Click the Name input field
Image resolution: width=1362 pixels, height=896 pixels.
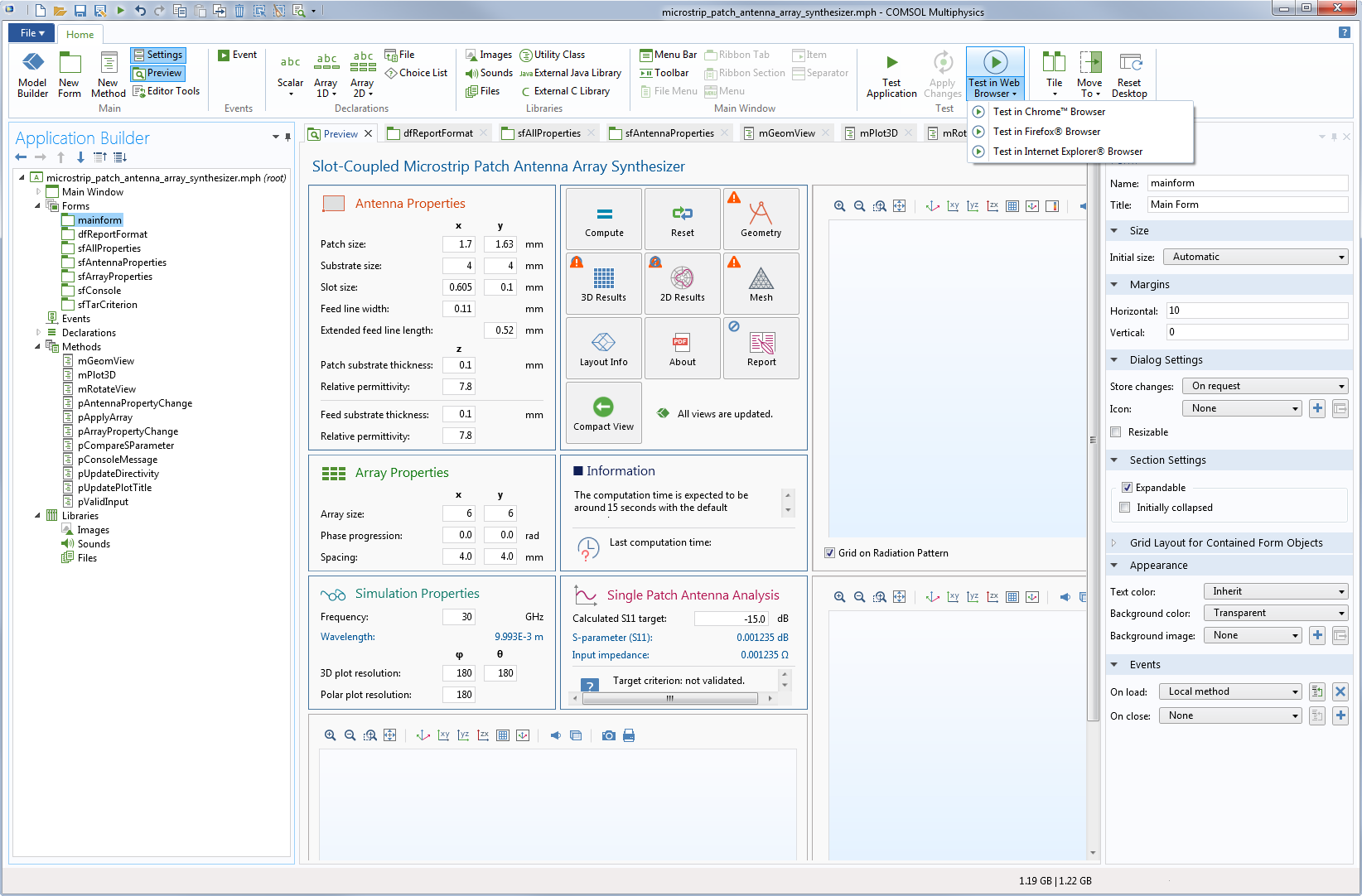pos(1247,183)
